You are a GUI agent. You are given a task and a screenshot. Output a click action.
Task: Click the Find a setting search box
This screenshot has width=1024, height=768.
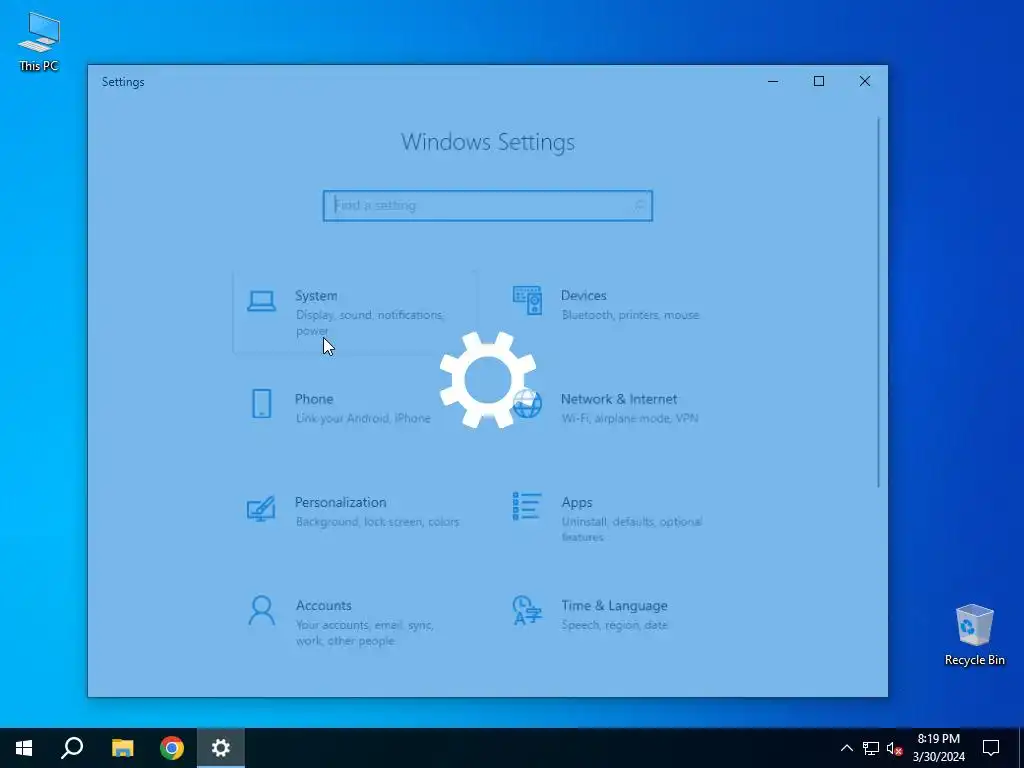tap(488, 206)
